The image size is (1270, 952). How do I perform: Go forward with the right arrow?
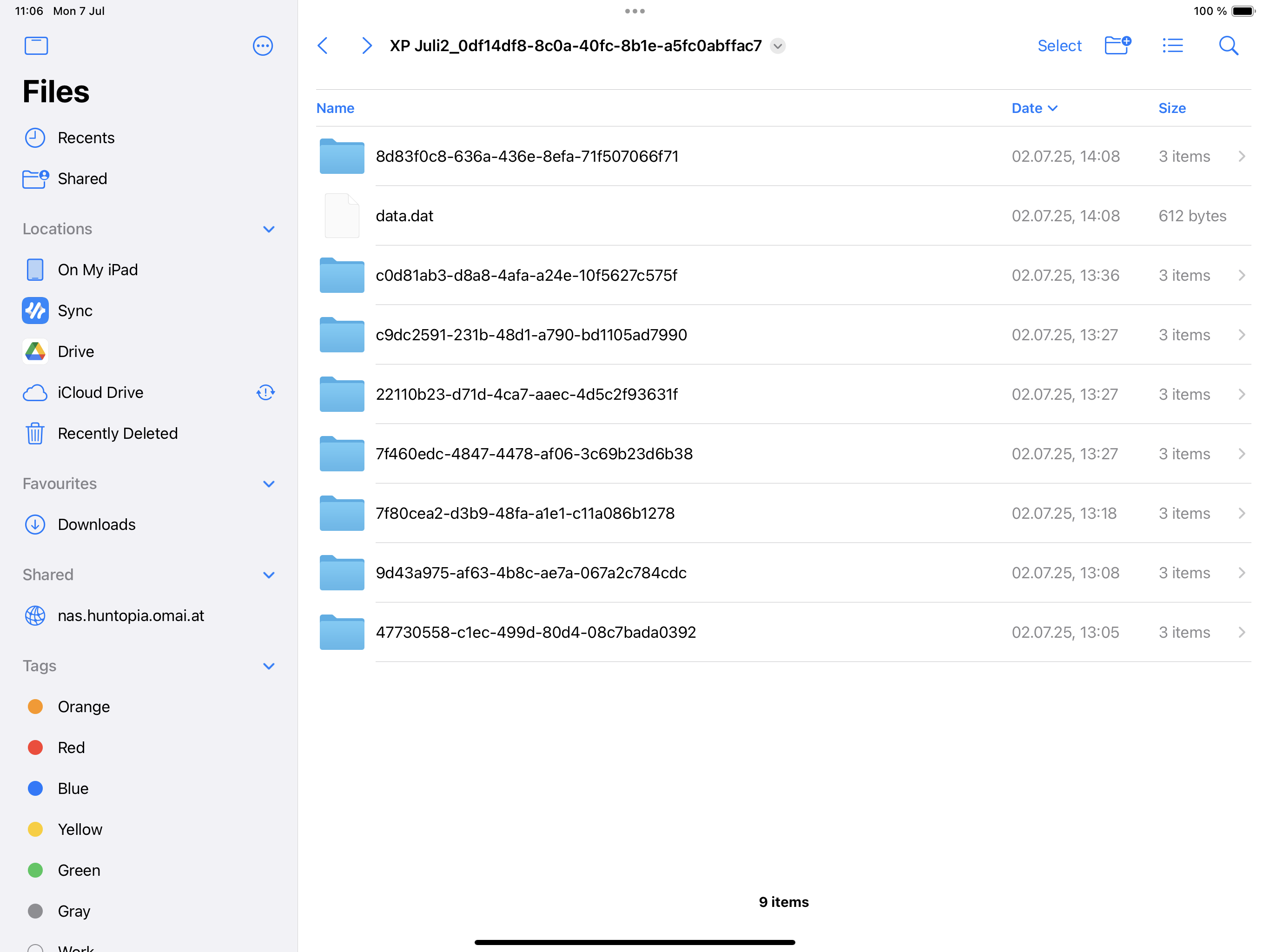(366, 46)
